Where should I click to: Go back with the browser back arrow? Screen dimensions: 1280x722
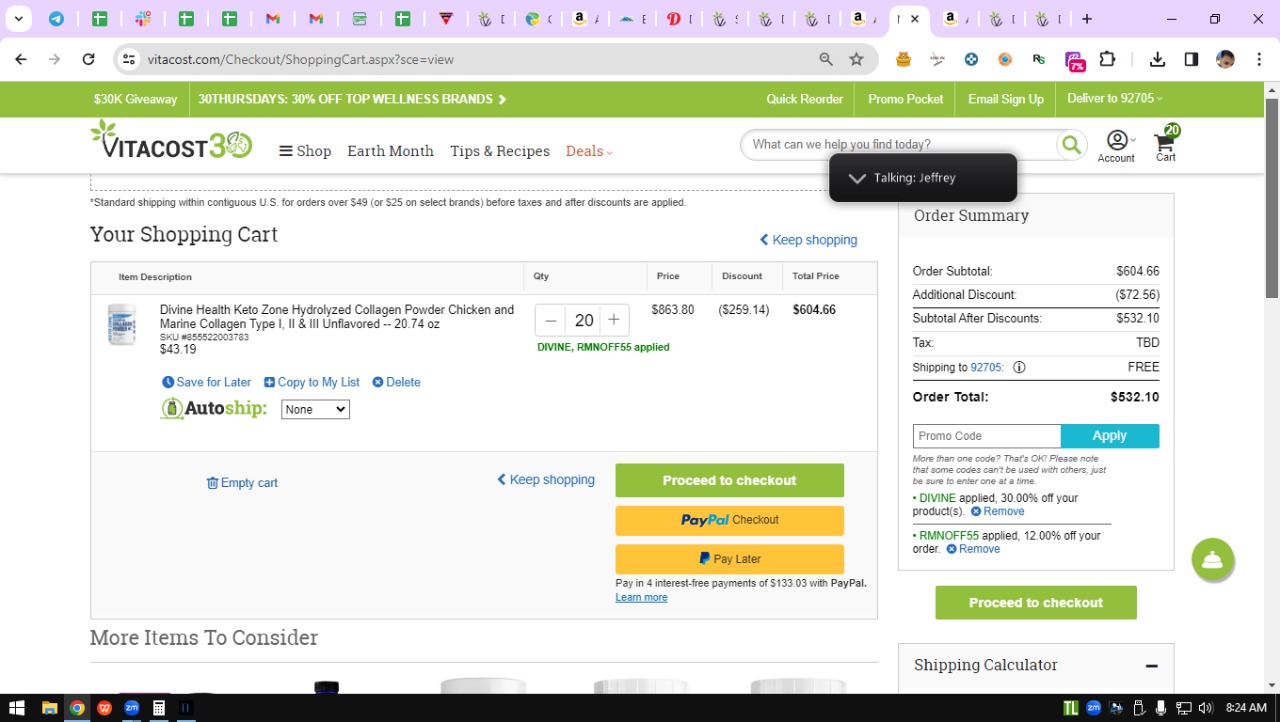(21, 59)
